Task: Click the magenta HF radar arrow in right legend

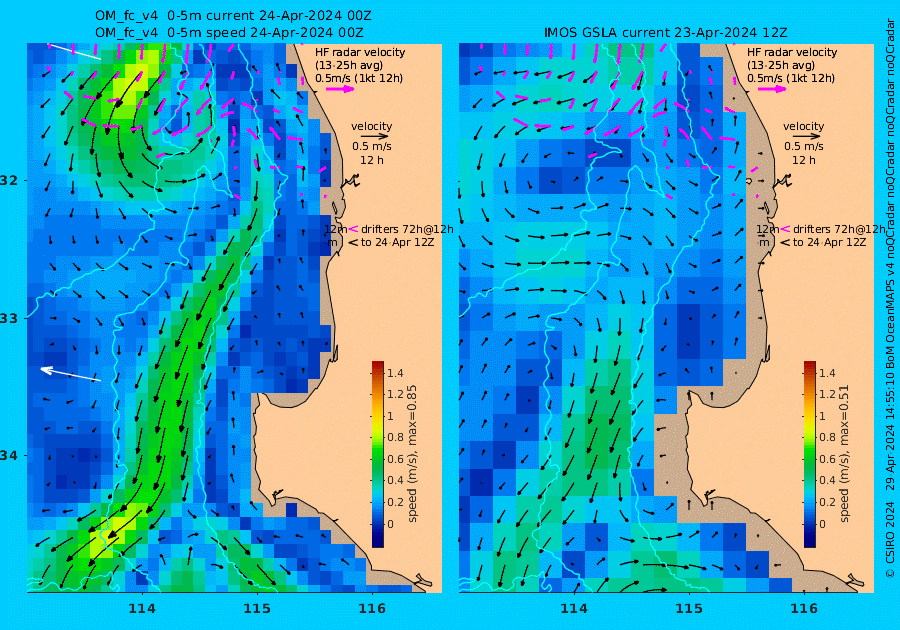Action: pos(771,89)
